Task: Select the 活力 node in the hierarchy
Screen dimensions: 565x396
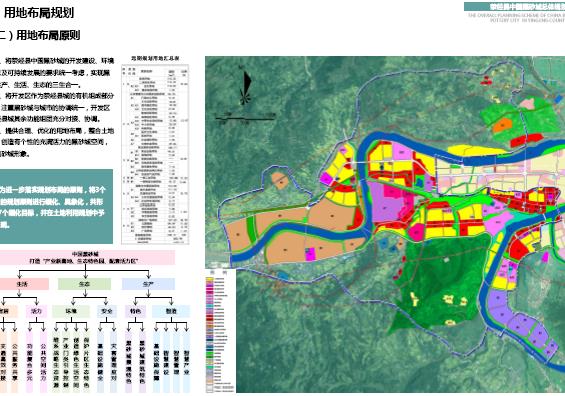Action: tap(36, 311)
